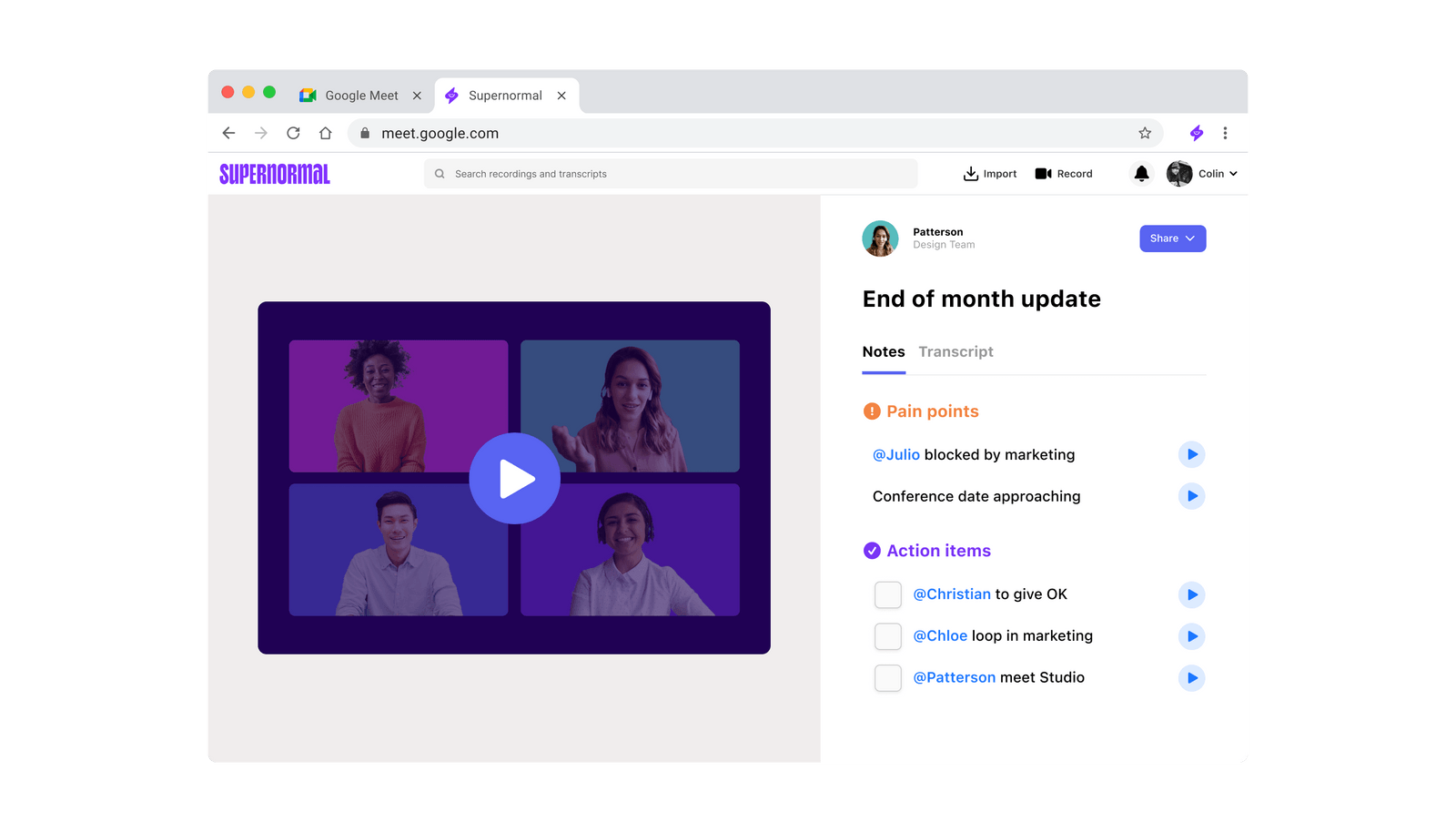Open Julio's profile via the @Julio mention
1456x832 pixels.
click(x=896, y=454)
